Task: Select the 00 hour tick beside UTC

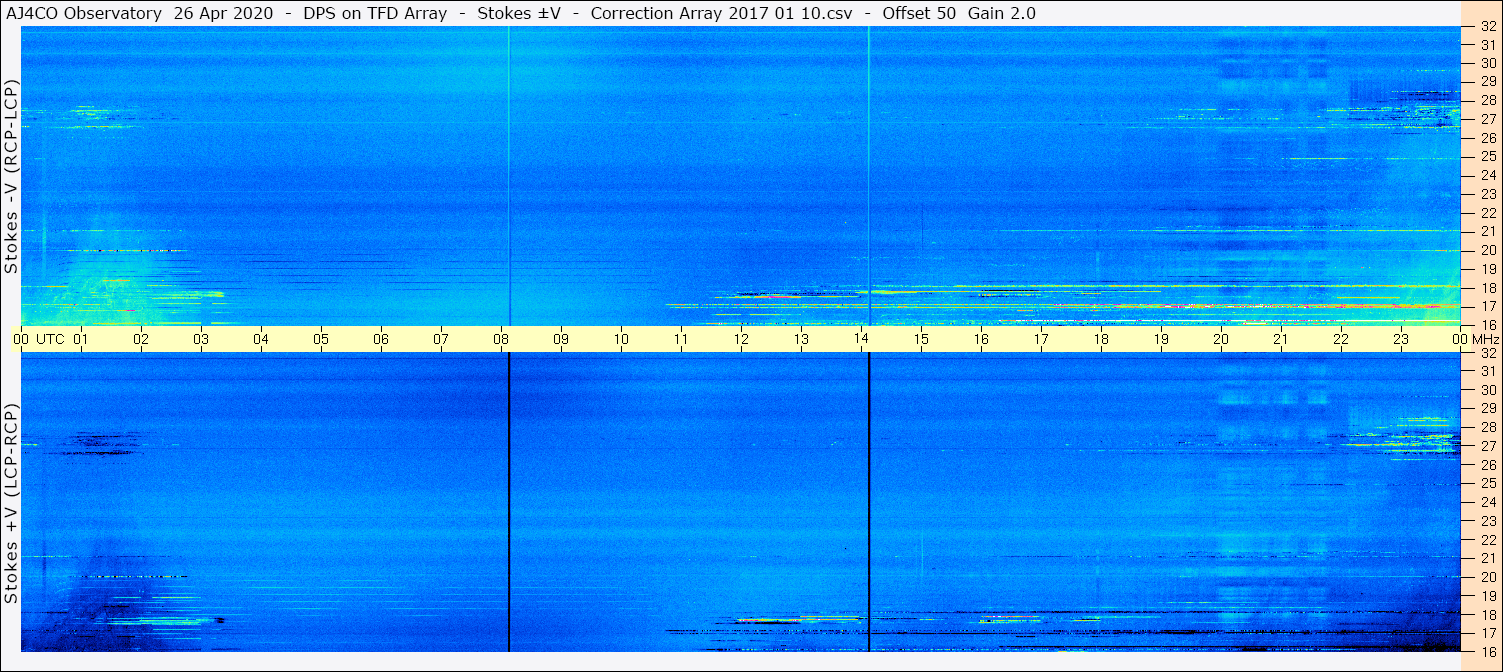Action: [x=21, y=339]
